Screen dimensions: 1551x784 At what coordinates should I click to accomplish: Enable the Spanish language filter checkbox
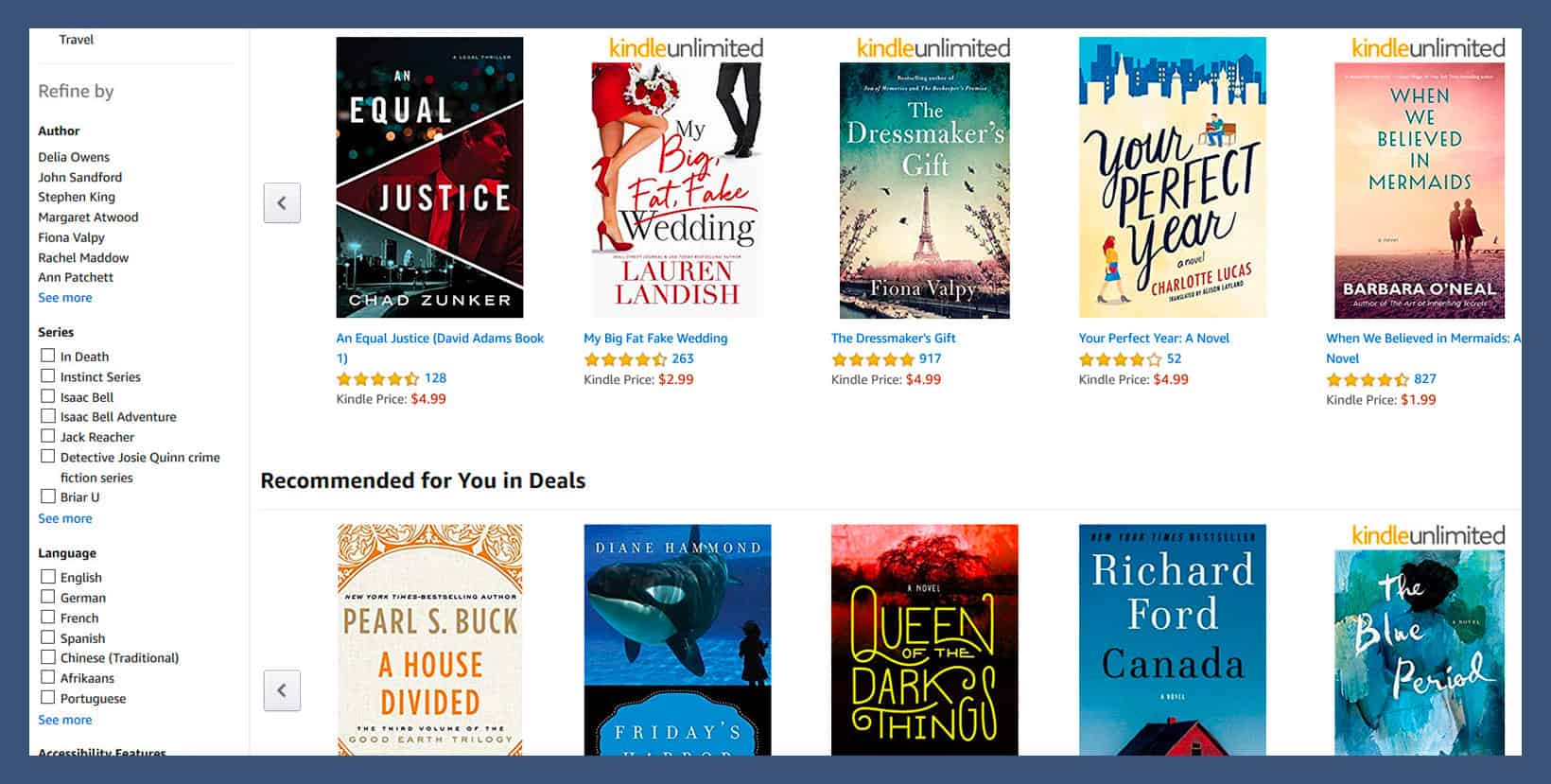click(47, 637)
